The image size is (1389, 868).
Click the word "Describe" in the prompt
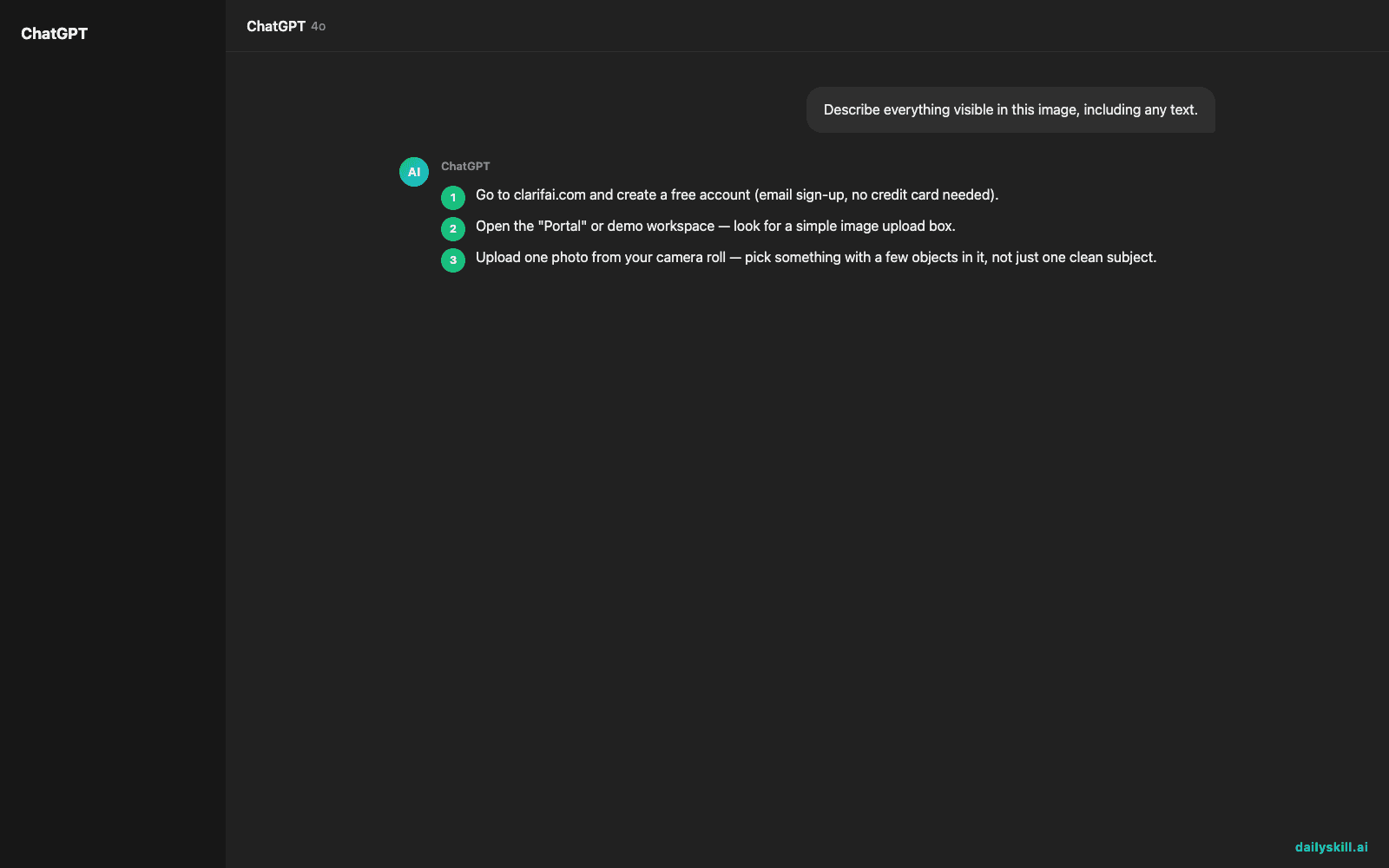(852, 109)
